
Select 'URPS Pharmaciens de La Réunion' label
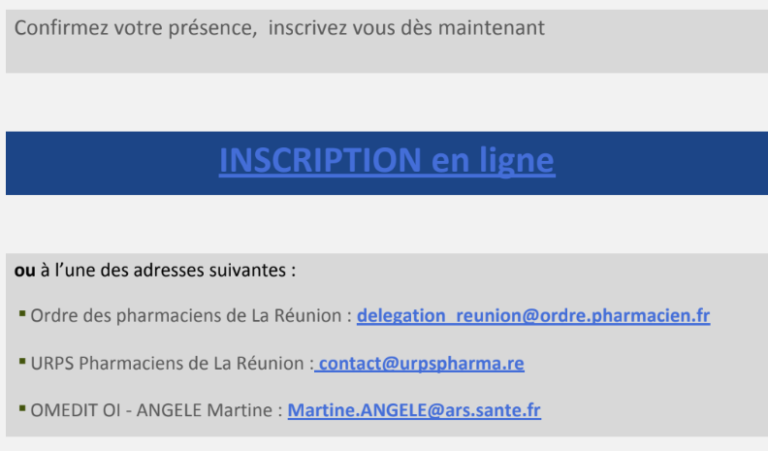(168, 363)
